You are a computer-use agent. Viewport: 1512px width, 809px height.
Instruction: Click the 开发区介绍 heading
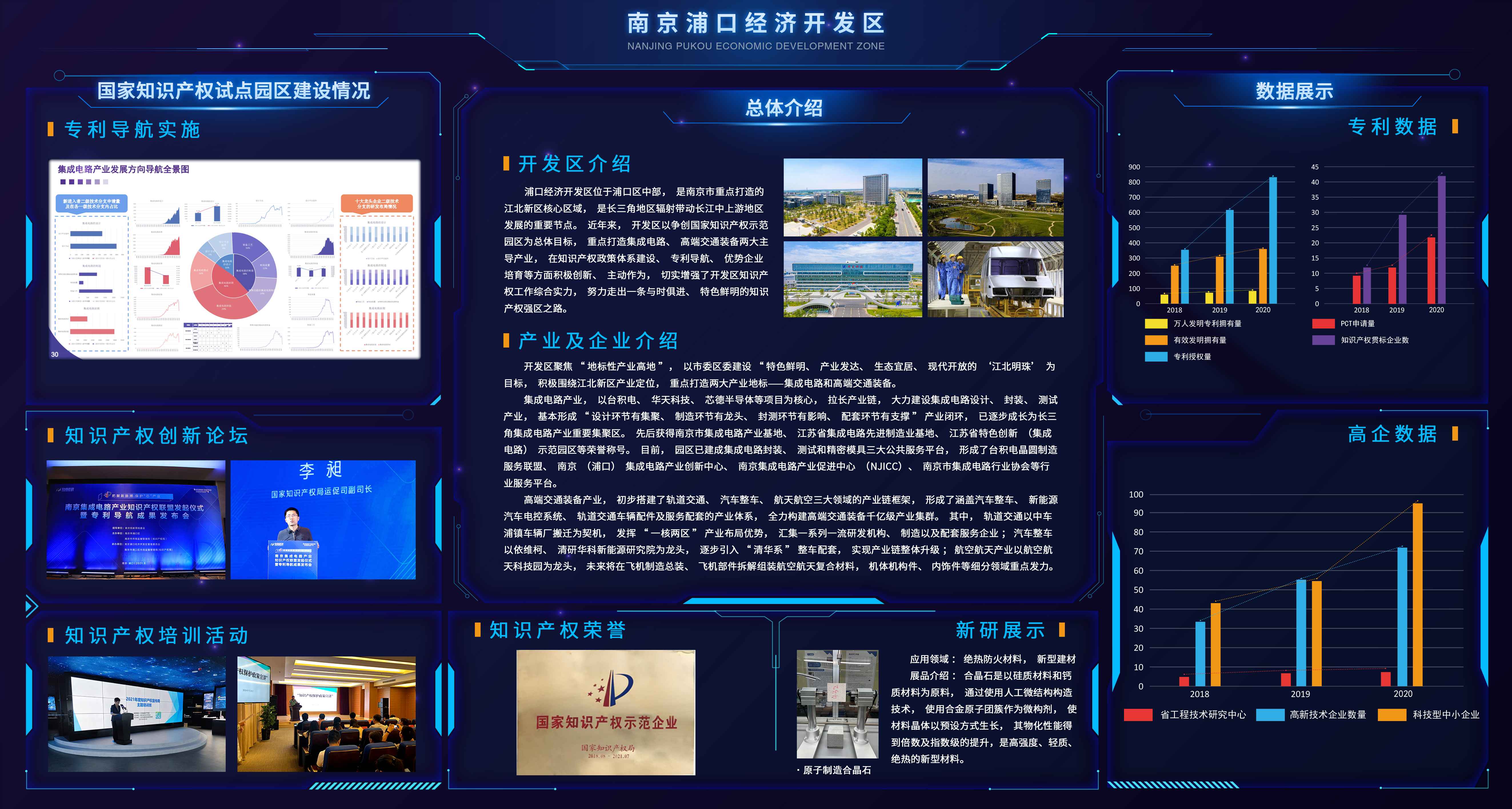click(575, 164)
